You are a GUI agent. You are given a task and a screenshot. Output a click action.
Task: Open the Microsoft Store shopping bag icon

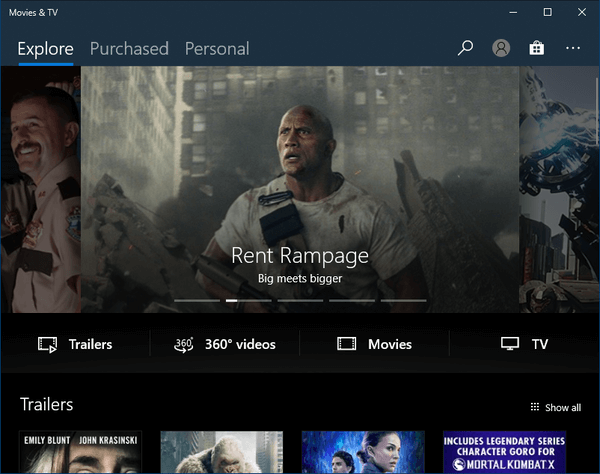pos(536,48)
